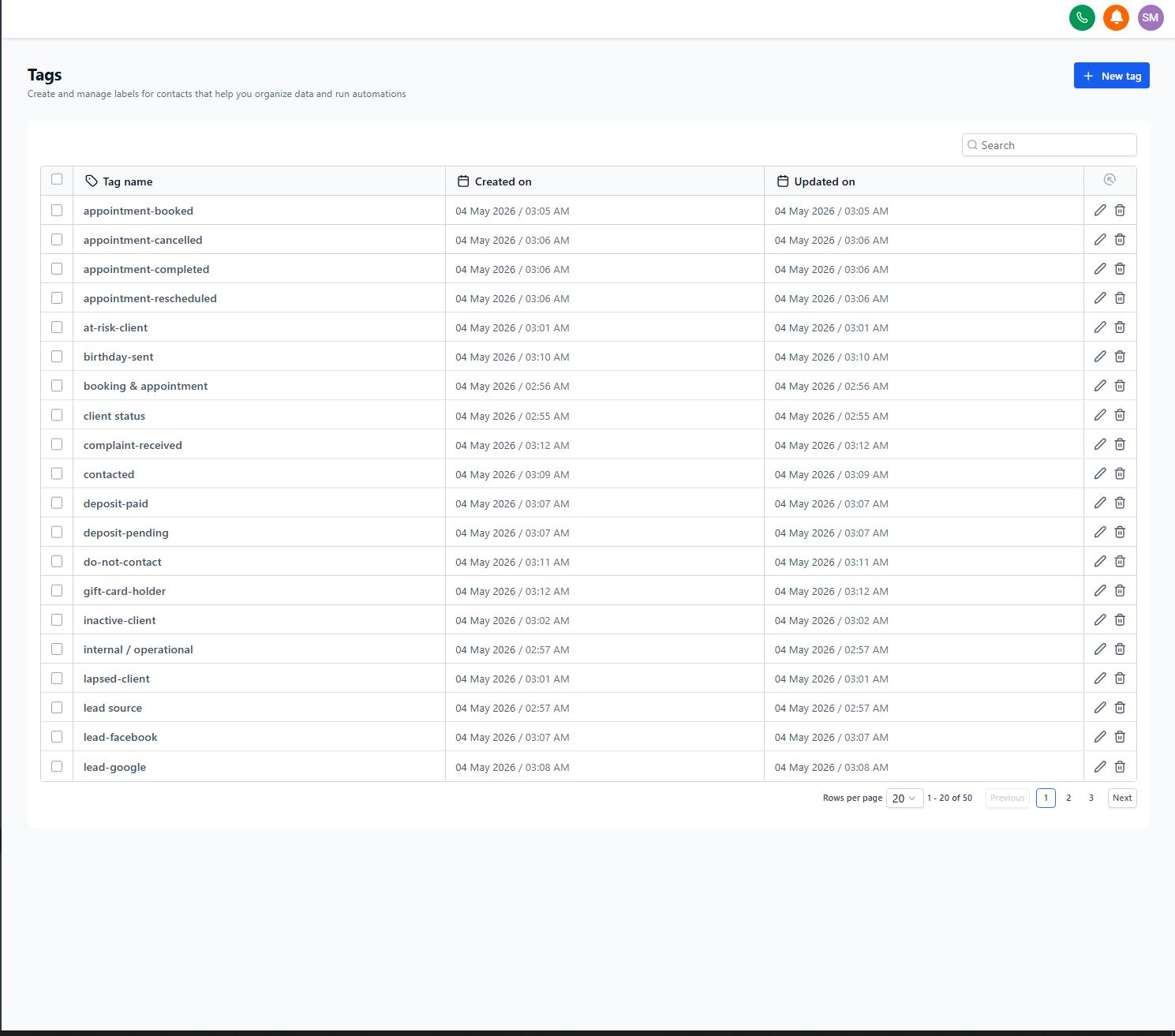Edit the complaint-received tag

click(x=1100, y=444)
